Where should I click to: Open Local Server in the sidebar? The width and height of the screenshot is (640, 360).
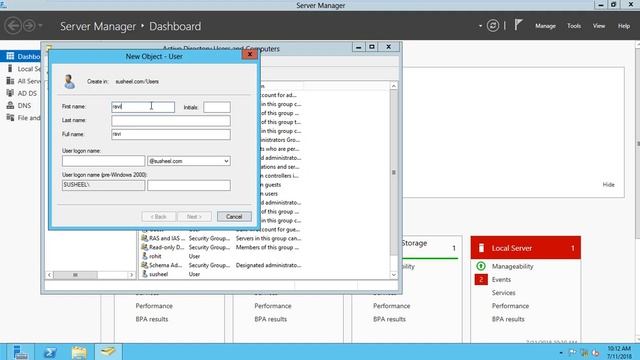[23, 69]
